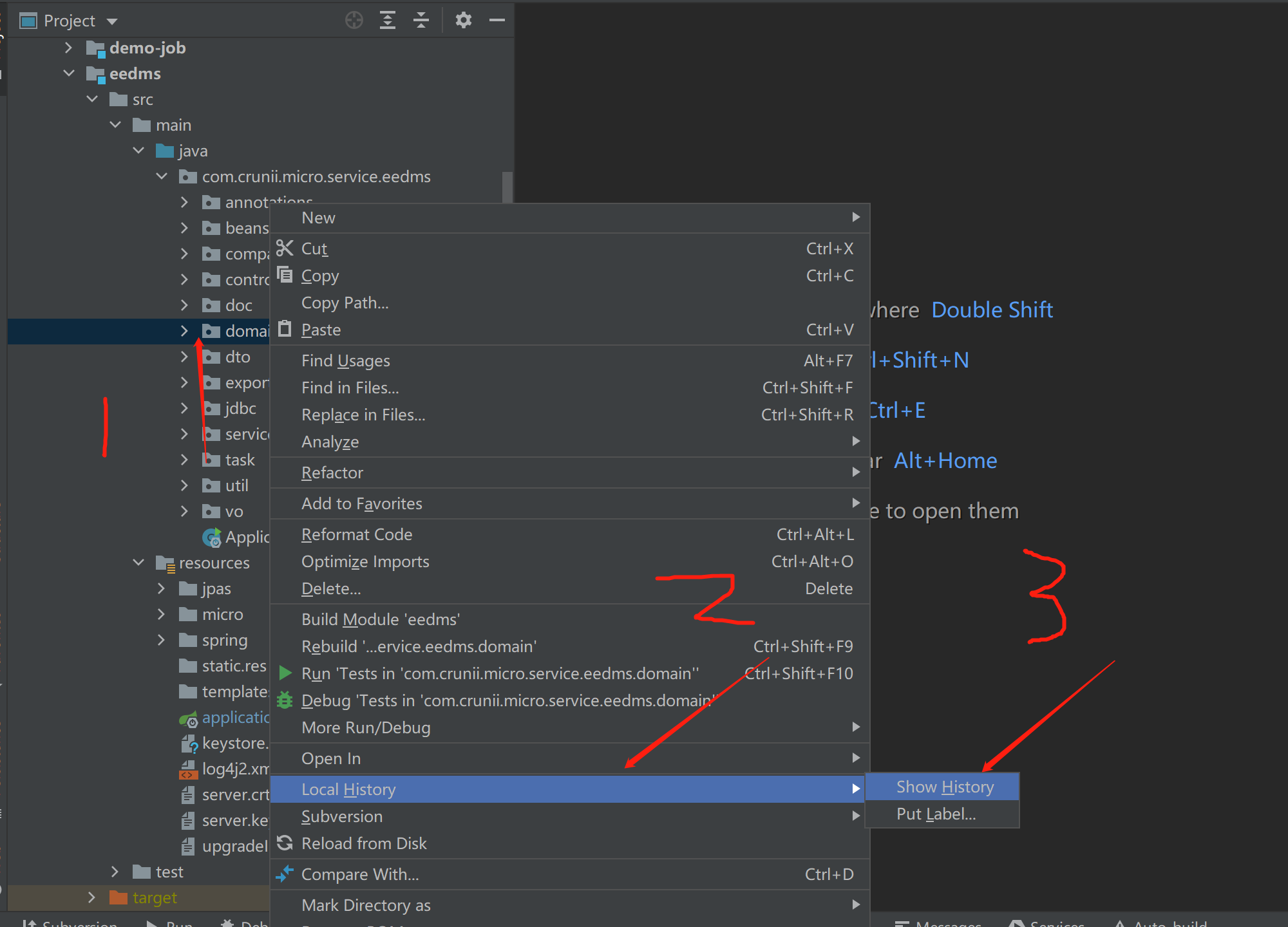
Task: Select Show History in submenu
Action: tap(944, 787)
